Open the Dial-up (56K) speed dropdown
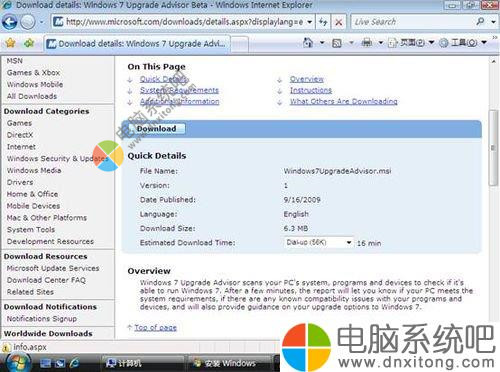This screenshot has width=500, height=372. tap(319, 242)
